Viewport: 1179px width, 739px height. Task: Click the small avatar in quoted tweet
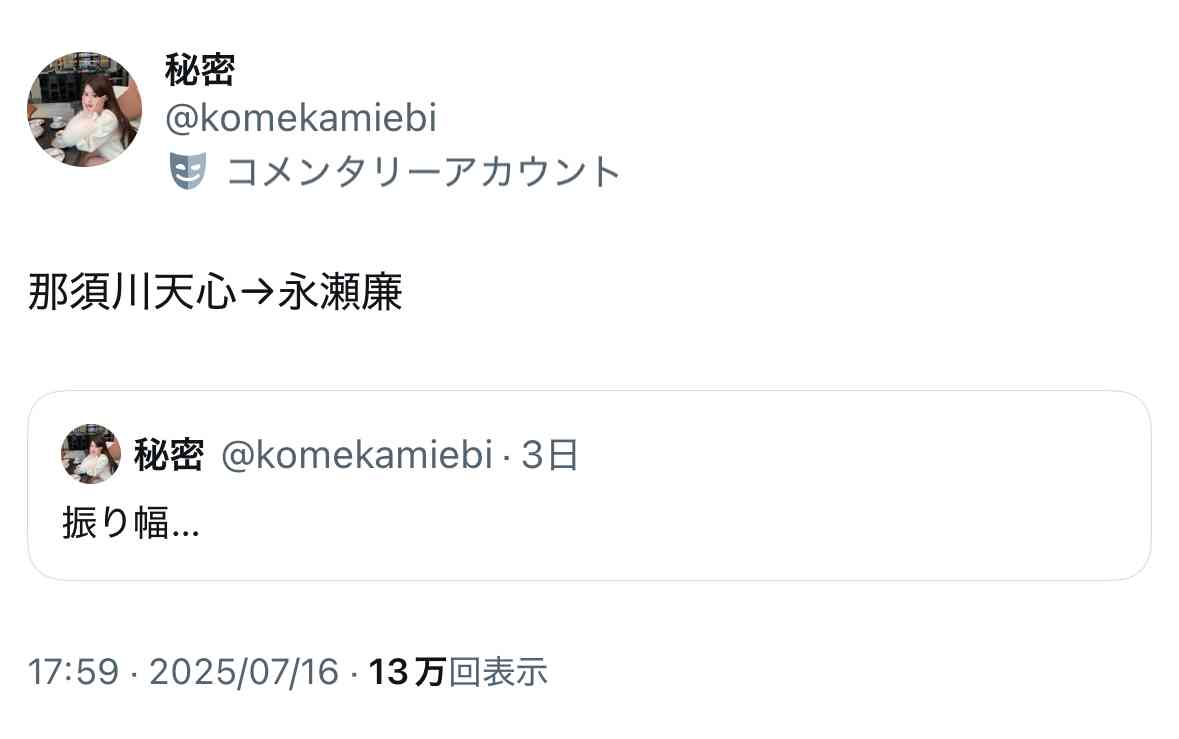point(91,454)
